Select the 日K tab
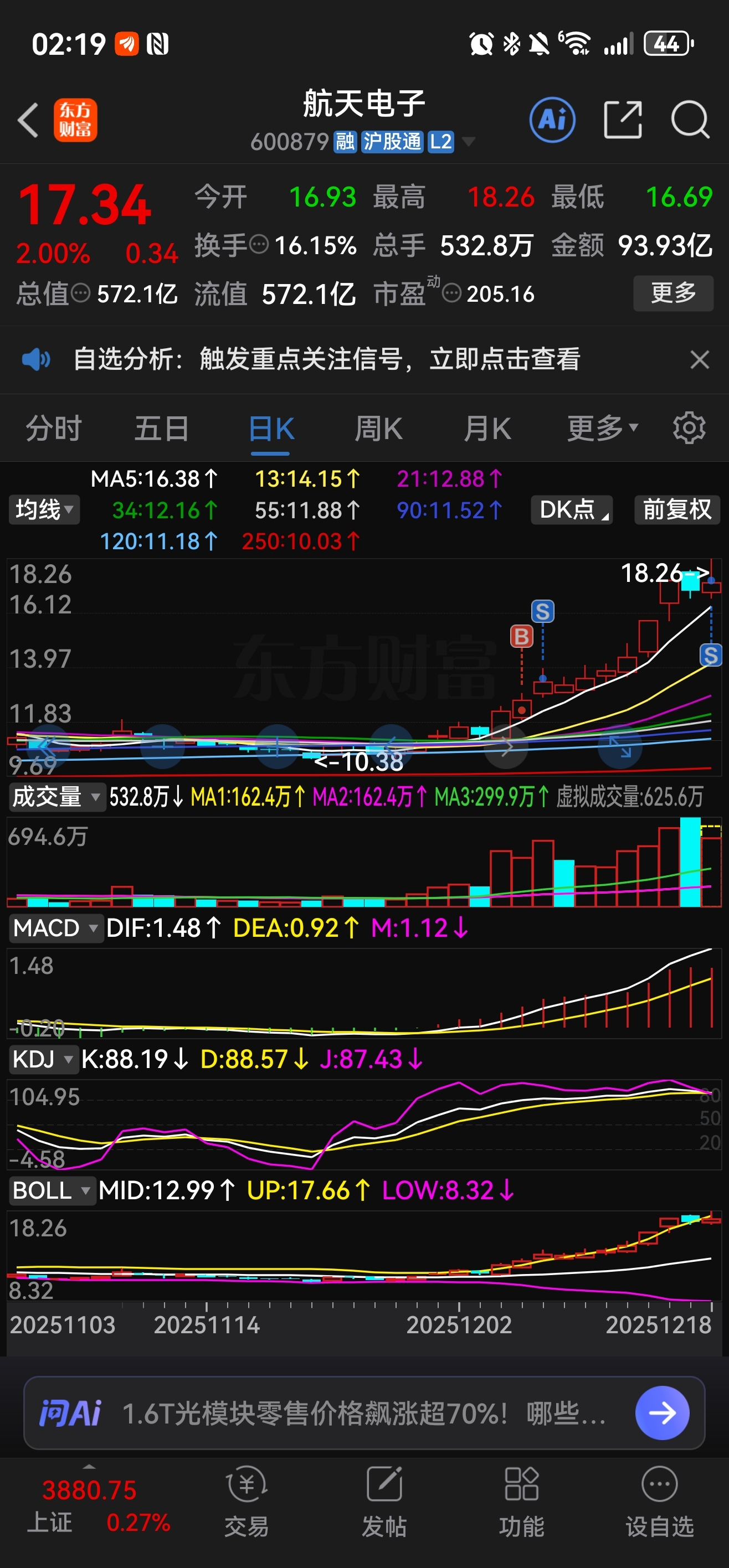 [x=271, y=429]
